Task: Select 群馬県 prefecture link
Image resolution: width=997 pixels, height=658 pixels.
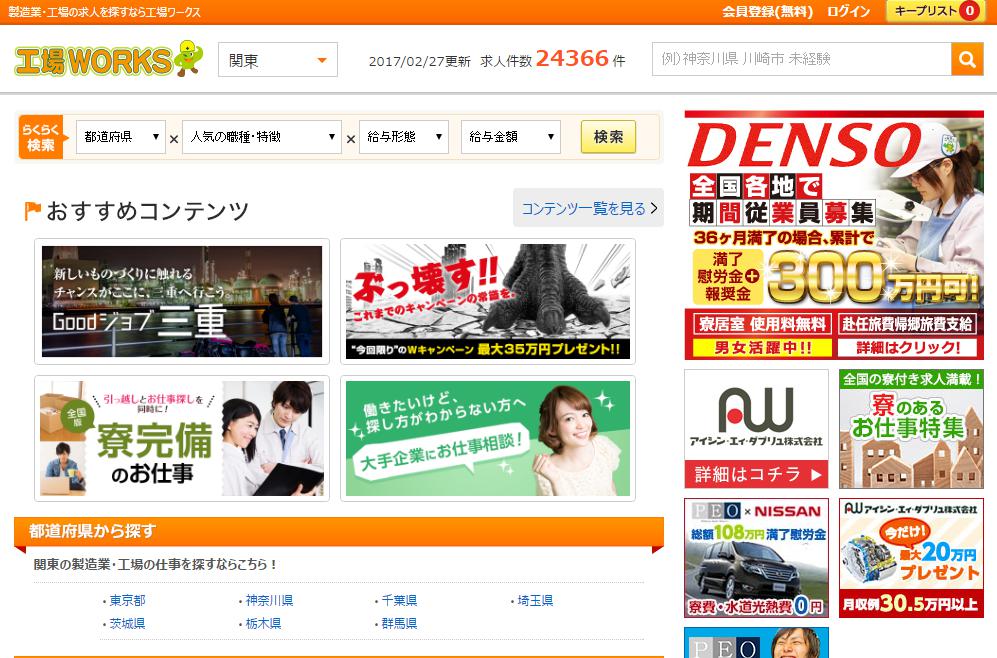Action: pyautogui.click(x=399, y=624)
